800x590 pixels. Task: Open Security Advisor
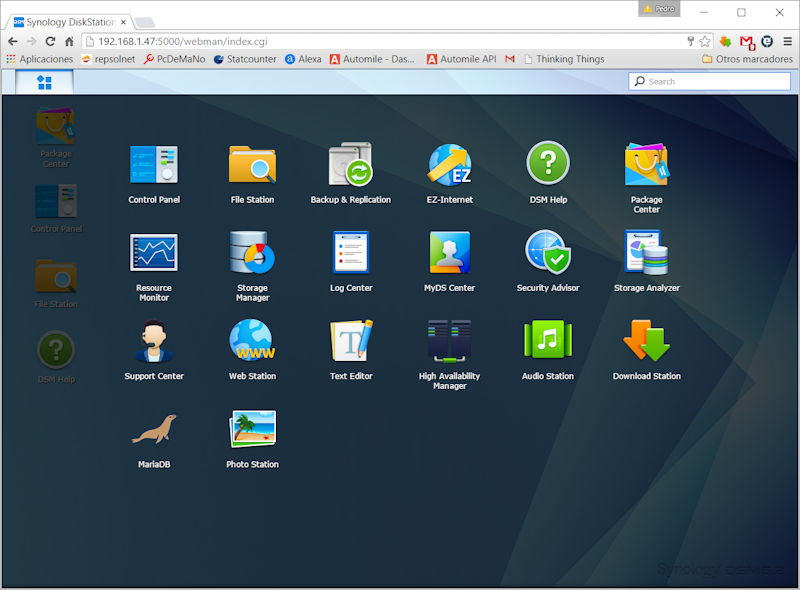pyautogui.click(x=548, y=262)
